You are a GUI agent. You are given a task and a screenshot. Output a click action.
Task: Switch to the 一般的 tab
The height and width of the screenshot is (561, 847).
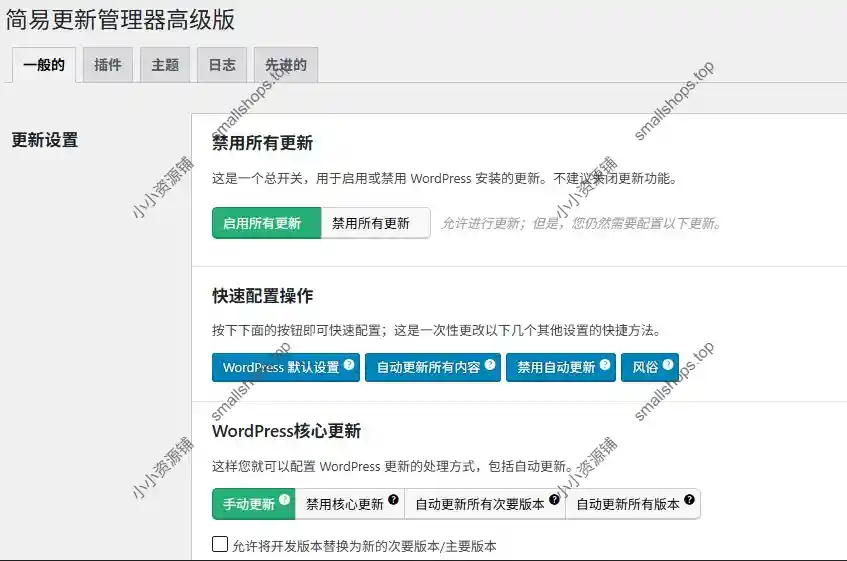[44, 65]
